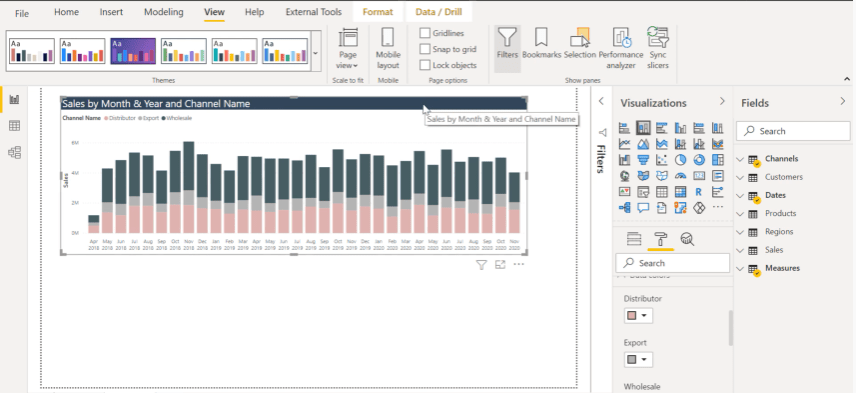Open the Model view in left sidebar
Image resolution: width=856 pixels, height=393 pixels.
pos(14,152)
